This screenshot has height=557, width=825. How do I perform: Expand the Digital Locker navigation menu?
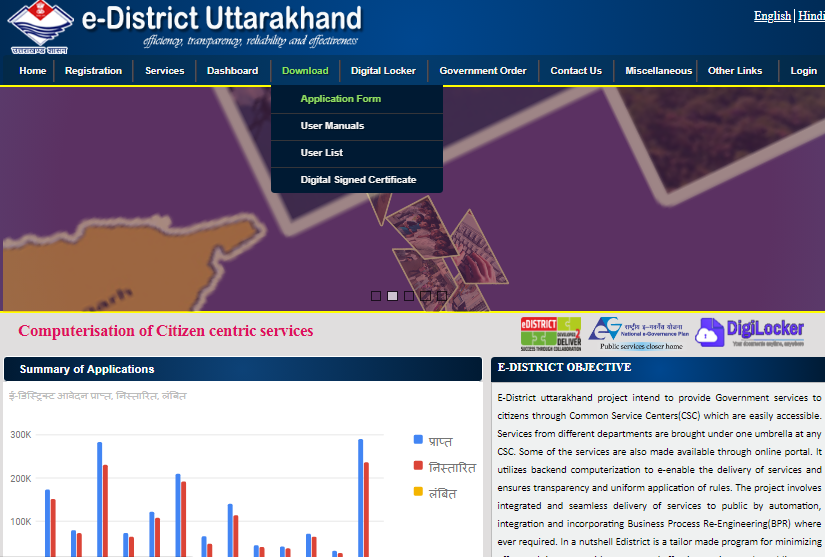pyautogui.click(x=383, y=71)
